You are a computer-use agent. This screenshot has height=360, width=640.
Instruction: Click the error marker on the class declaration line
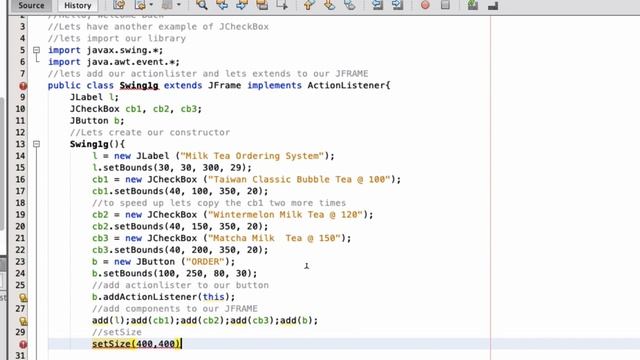click(x=23, y=86)
